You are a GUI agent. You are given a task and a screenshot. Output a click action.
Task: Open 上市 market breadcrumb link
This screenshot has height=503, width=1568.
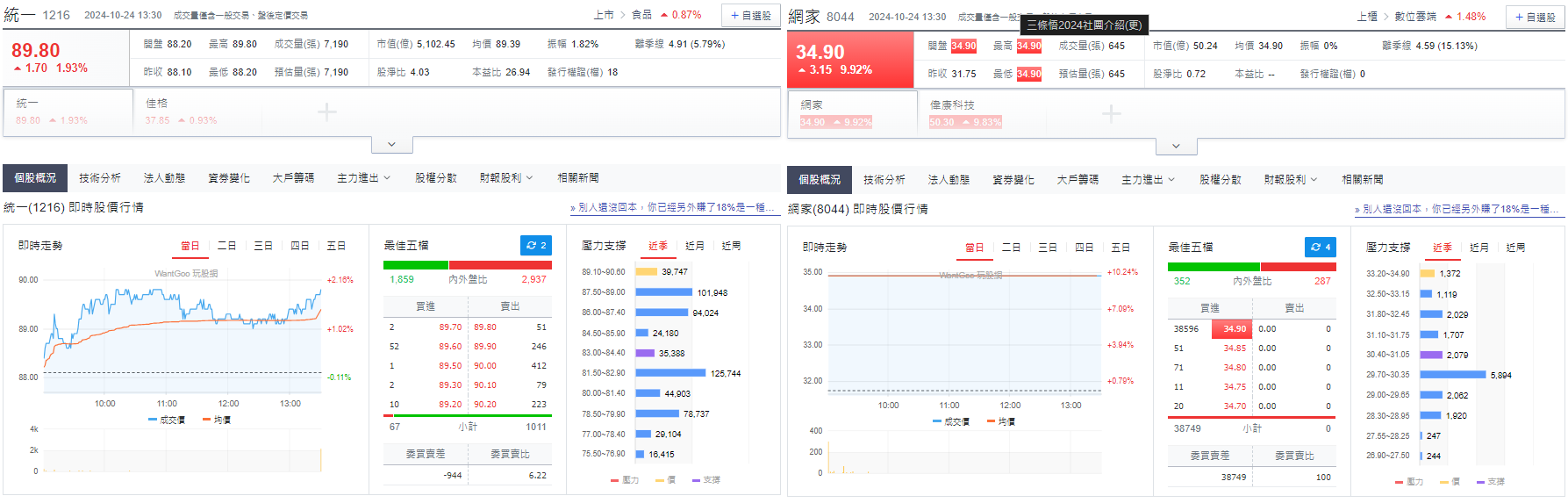(604, 15)
